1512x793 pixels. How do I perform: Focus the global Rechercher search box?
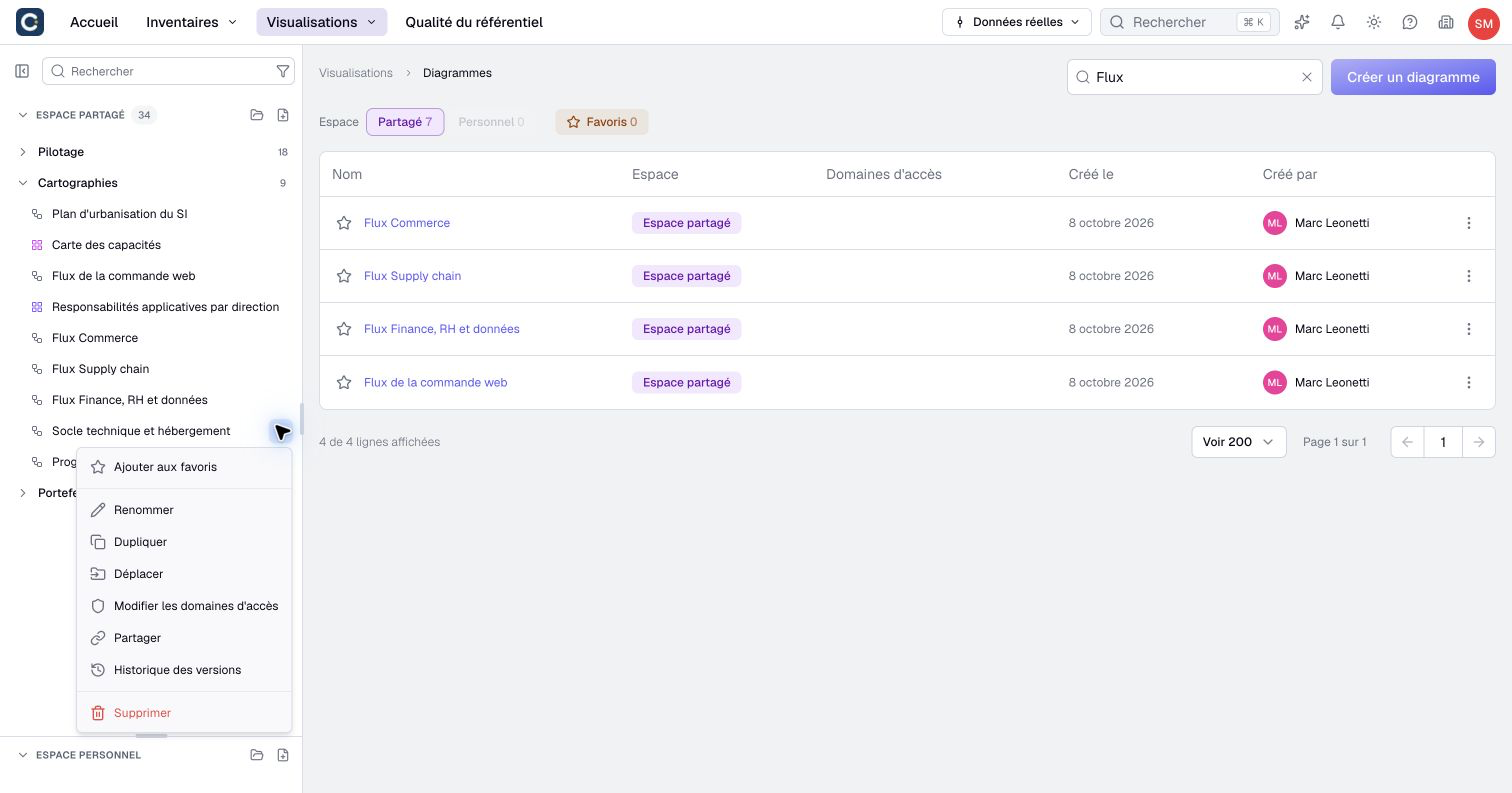pyautogui.click(x=1190, y=22)
